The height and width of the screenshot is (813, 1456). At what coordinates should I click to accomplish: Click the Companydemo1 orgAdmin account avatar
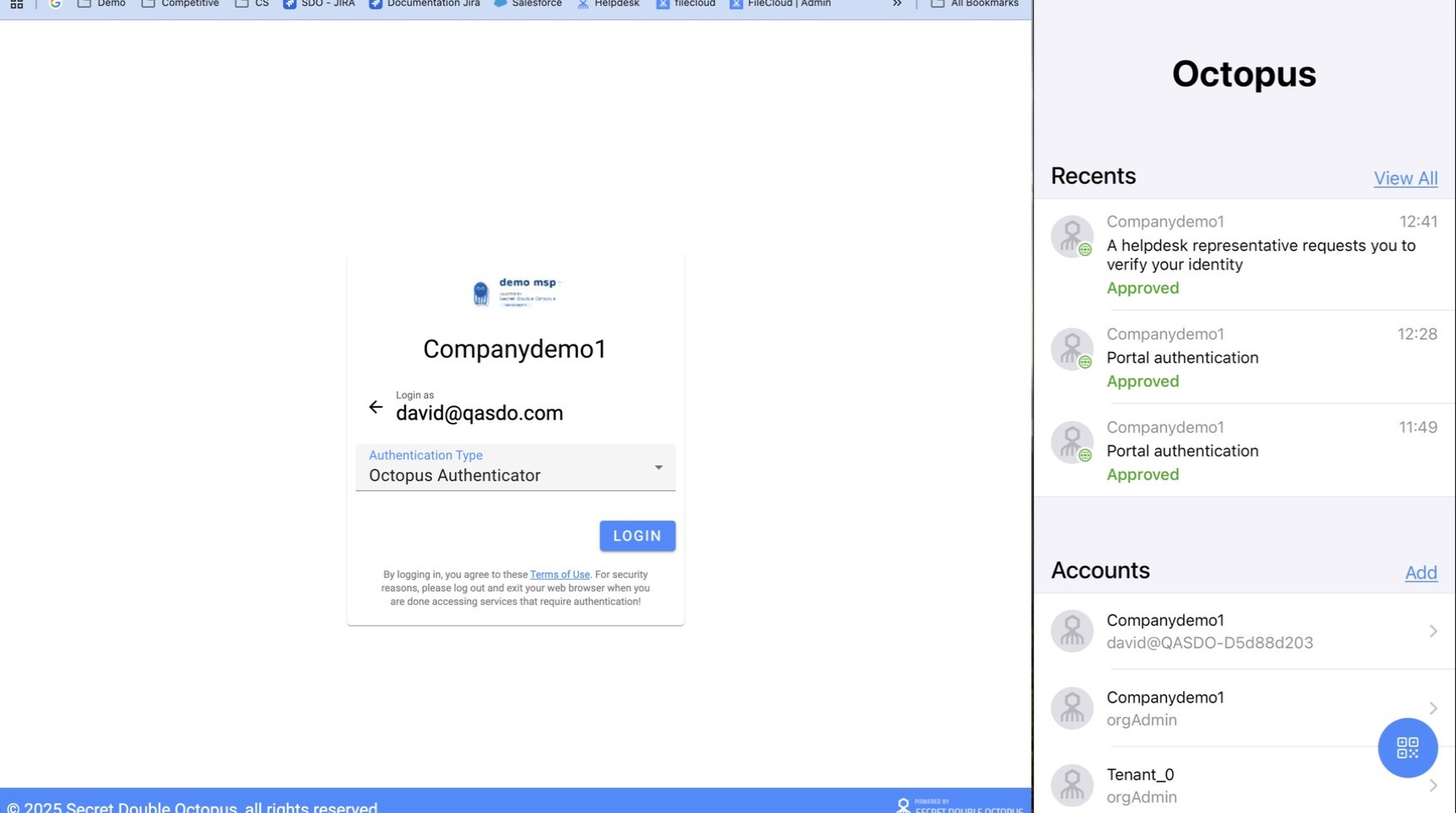(1072, 709)
